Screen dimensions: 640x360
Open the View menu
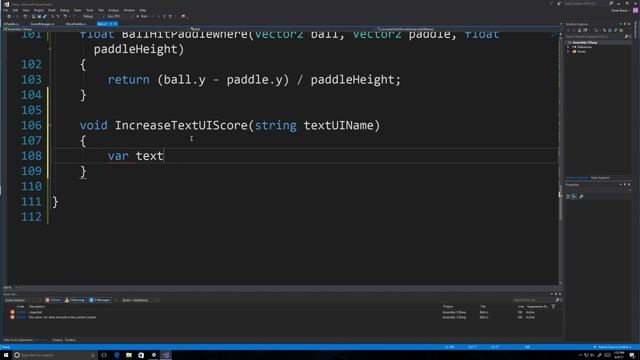coord(26,10)
